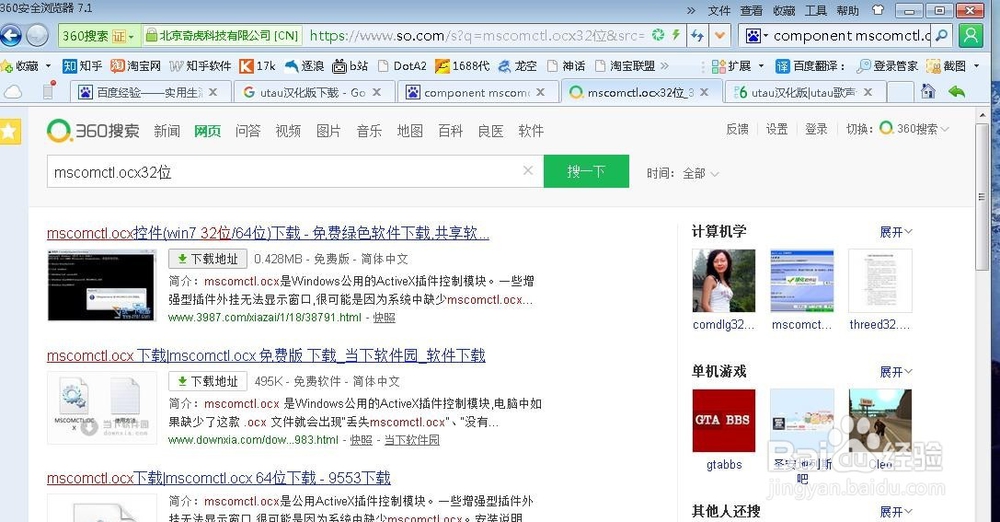Go back with the browser back arrow
This screenshot has width=1000, height=522.
click(x=10, y=36)
